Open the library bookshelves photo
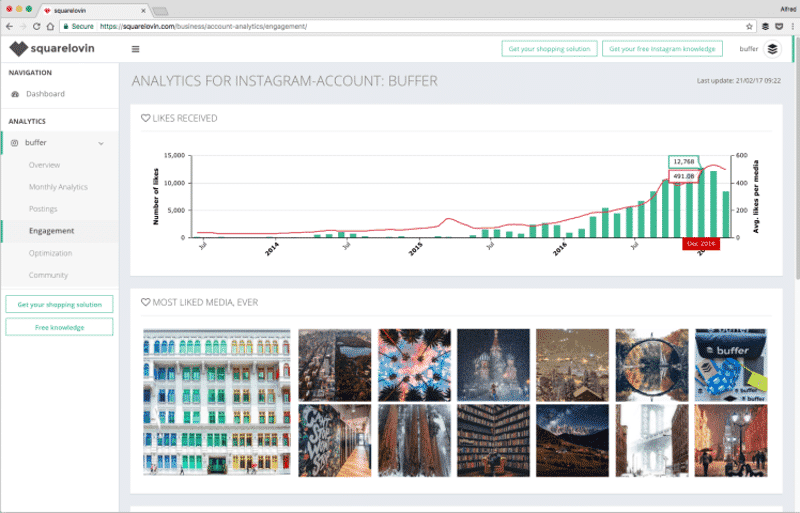The height and width of the screenshot is (513, 800). click(493, 441)
